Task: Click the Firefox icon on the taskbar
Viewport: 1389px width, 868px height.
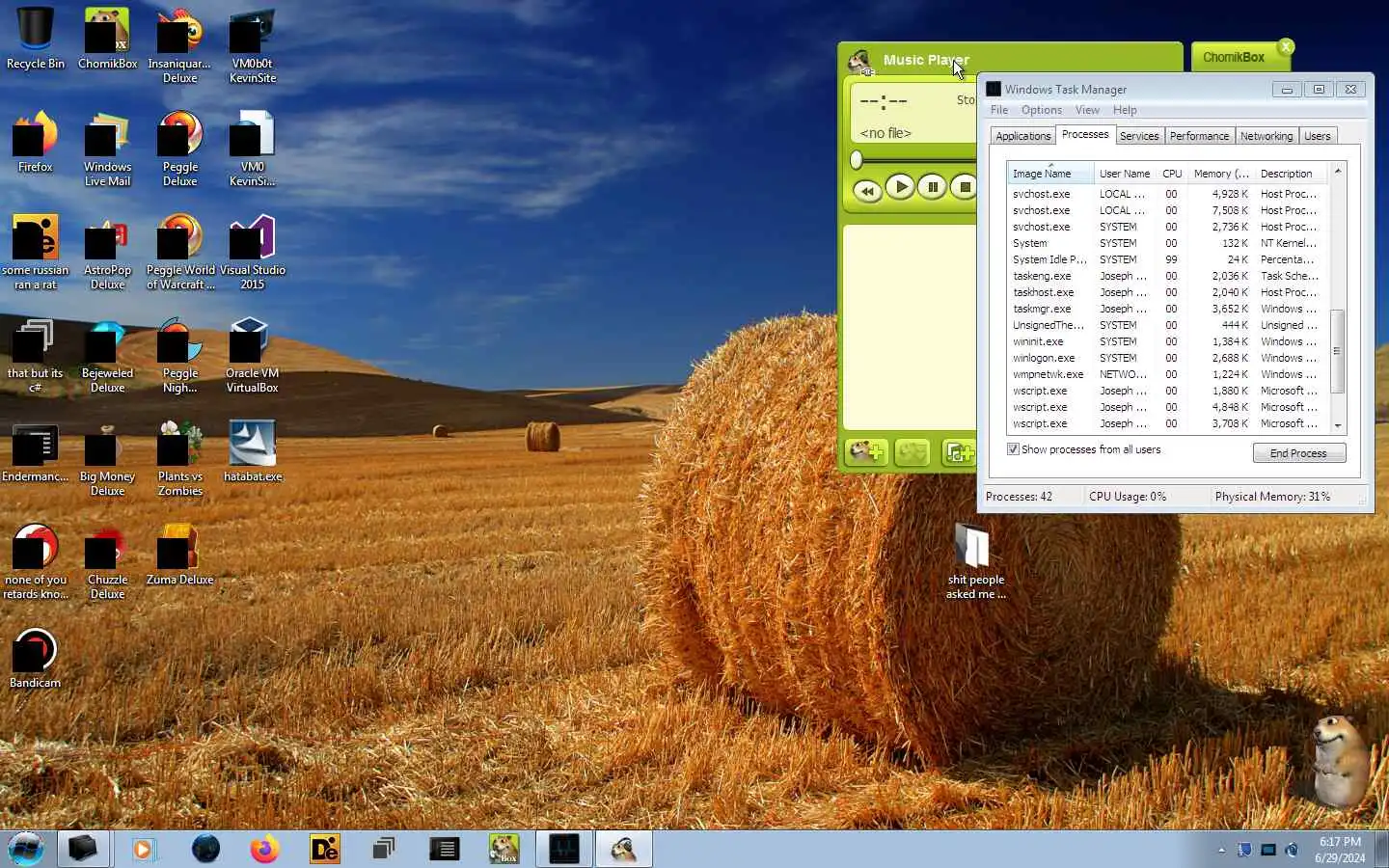Action: [264, 849]
